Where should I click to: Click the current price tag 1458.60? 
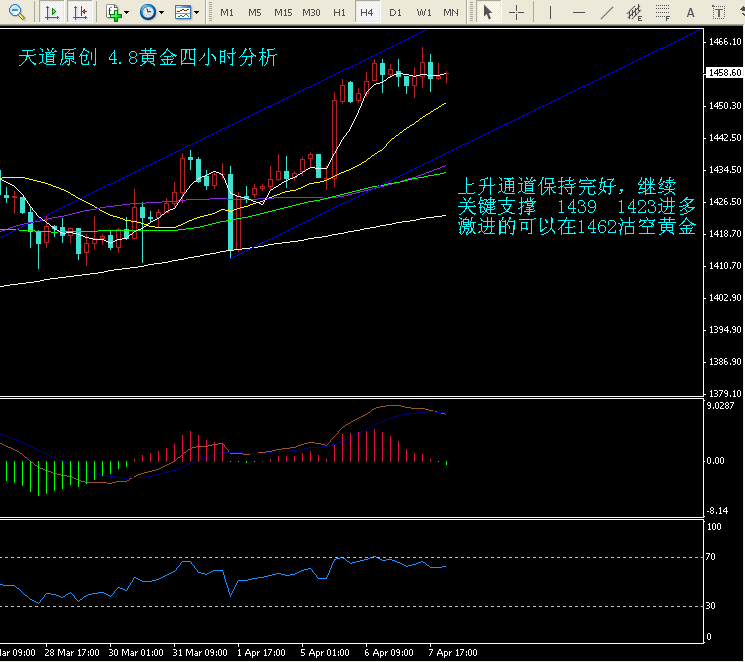[723, 72]
